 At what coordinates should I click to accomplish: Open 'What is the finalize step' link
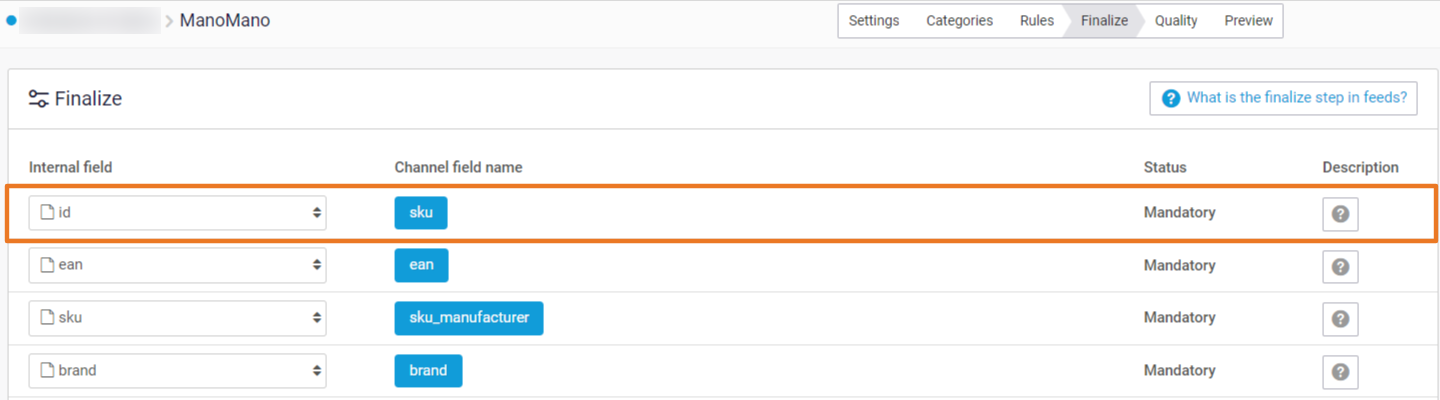1296,98
